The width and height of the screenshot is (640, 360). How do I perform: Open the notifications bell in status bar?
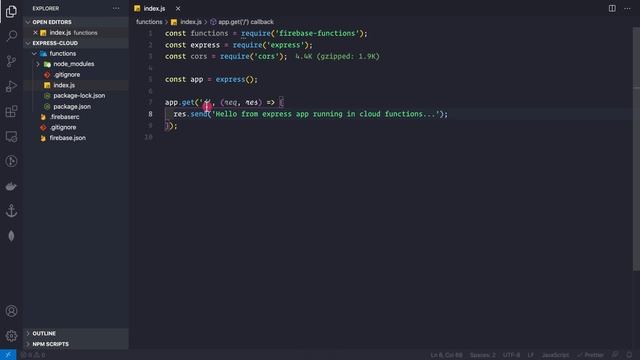629,355
